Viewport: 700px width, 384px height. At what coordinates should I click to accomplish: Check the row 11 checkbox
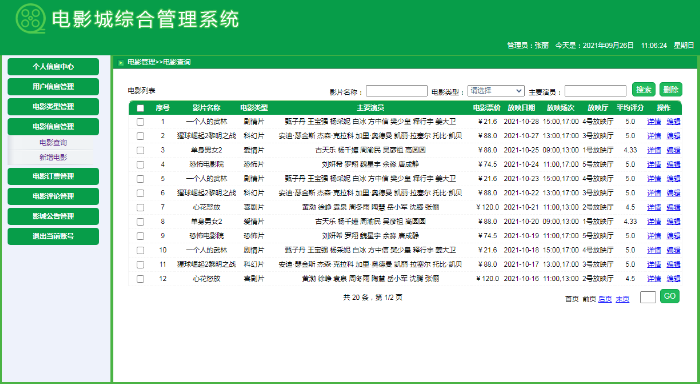140,264
